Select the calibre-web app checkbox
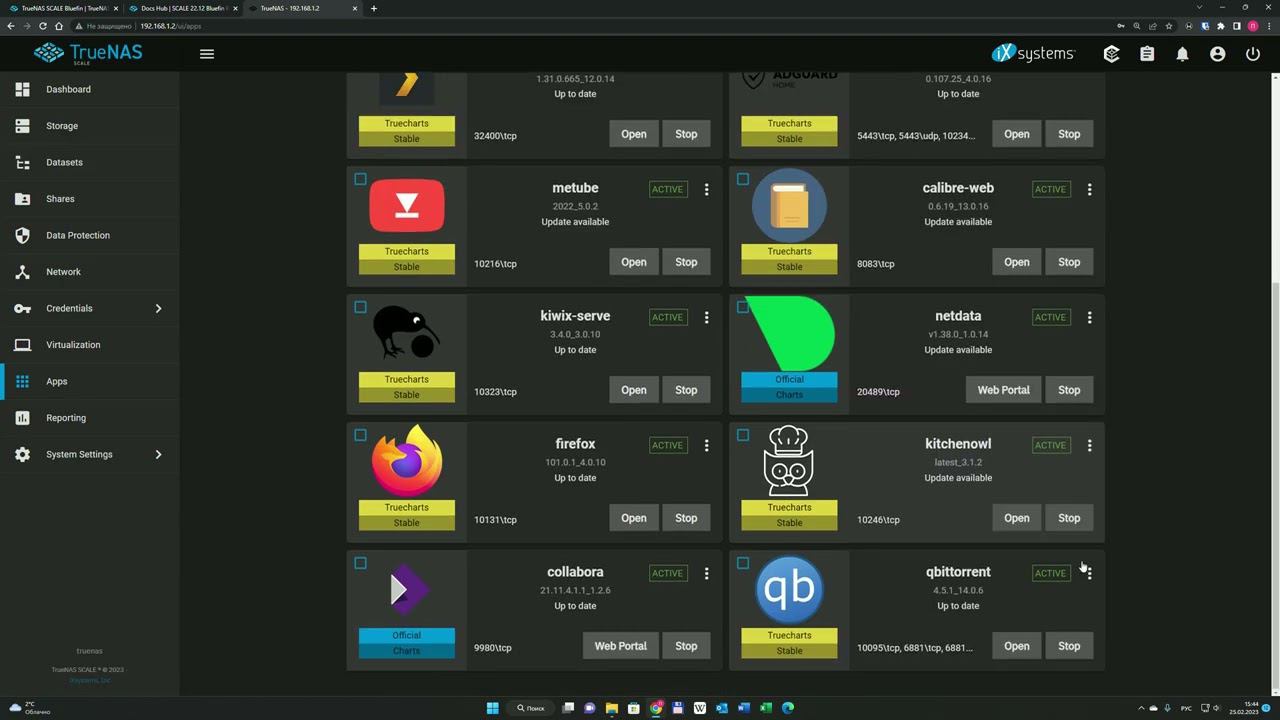 pos(743,179)
